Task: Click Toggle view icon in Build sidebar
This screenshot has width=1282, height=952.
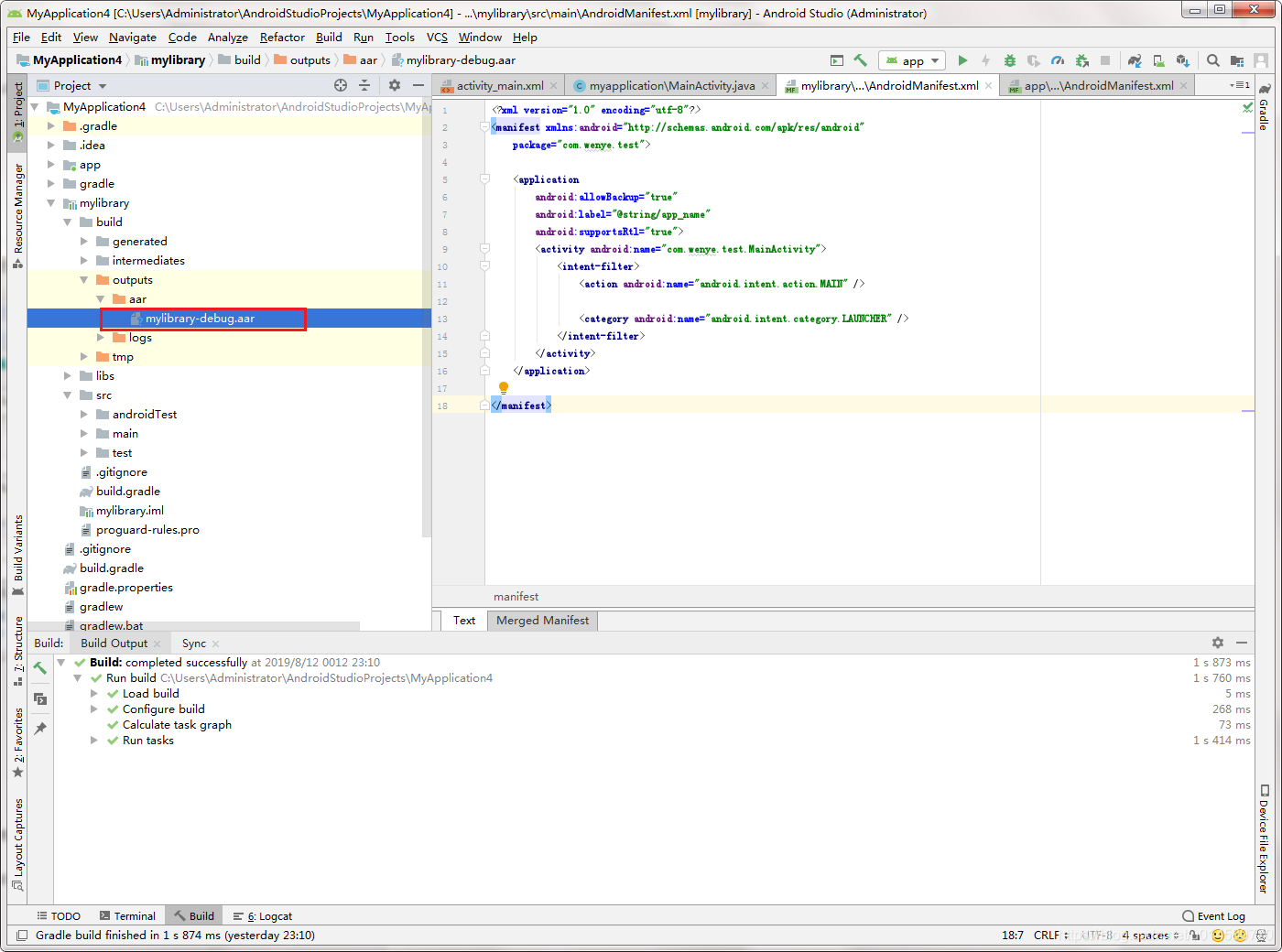Action: click(40, 698)
